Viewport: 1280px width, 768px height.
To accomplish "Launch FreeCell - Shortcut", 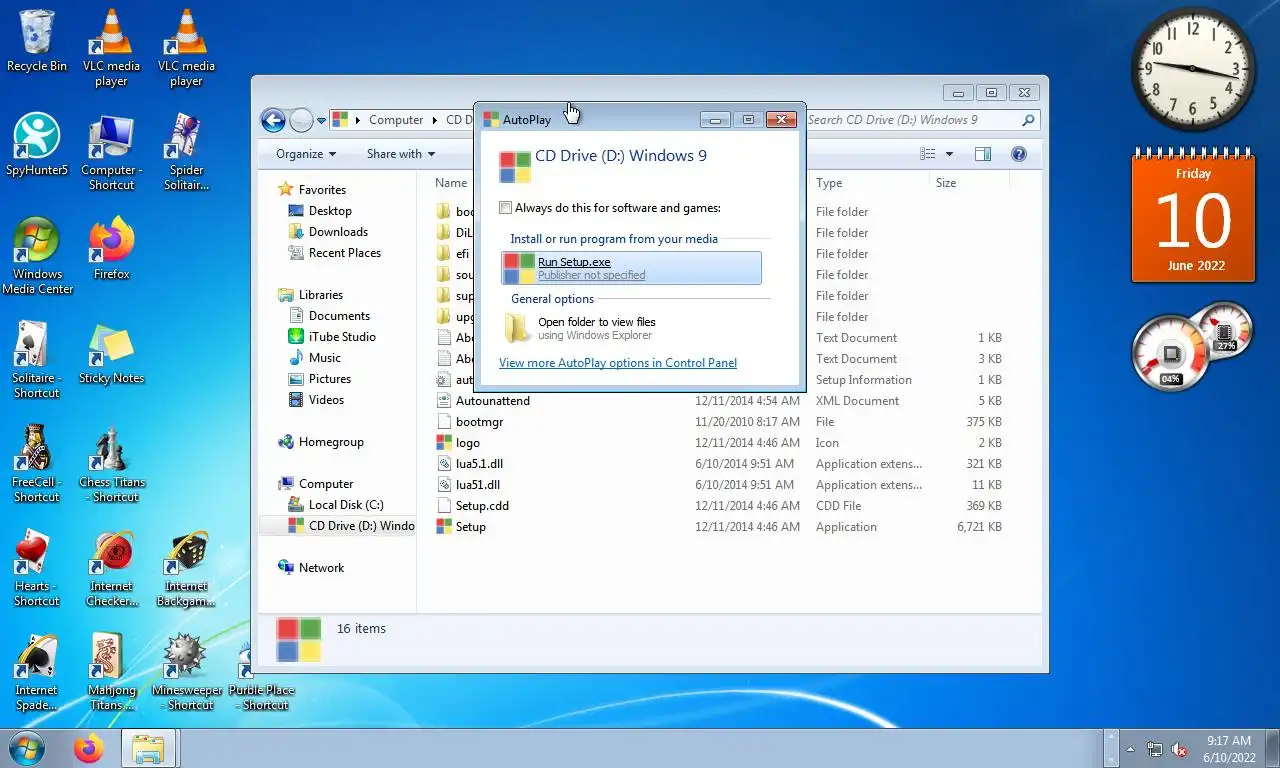I will pyautogui.click(x=37, y=464).
